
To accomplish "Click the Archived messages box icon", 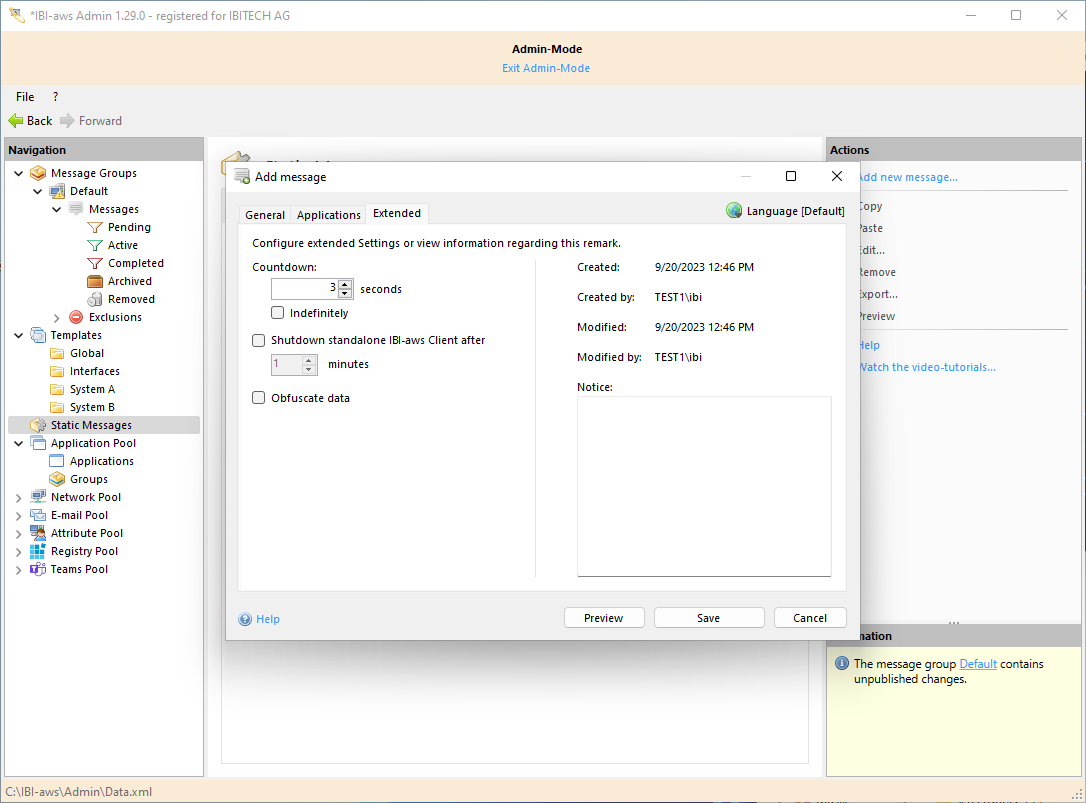I will pos(95,281).
